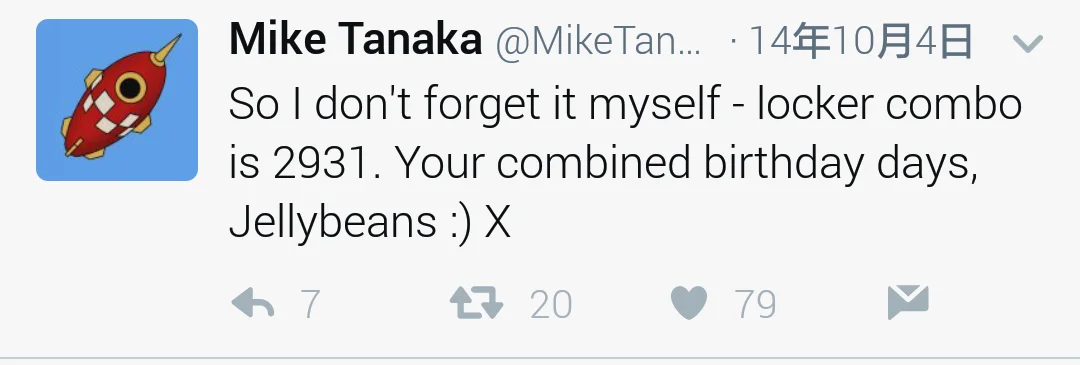Image resolution: width=1080 pixels, height=365 pixels.
Task: Click the word Jellybeans in the tweet
Action: tap(332, 224)
